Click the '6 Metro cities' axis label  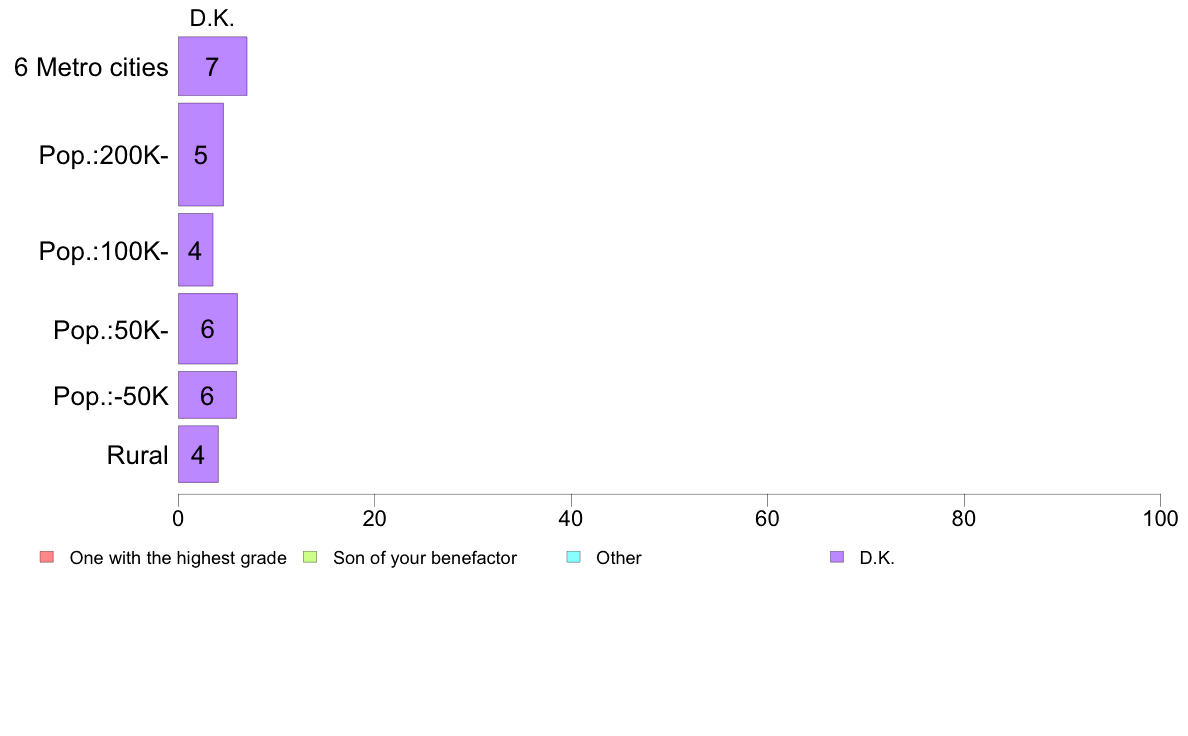(x=91, y=67)
